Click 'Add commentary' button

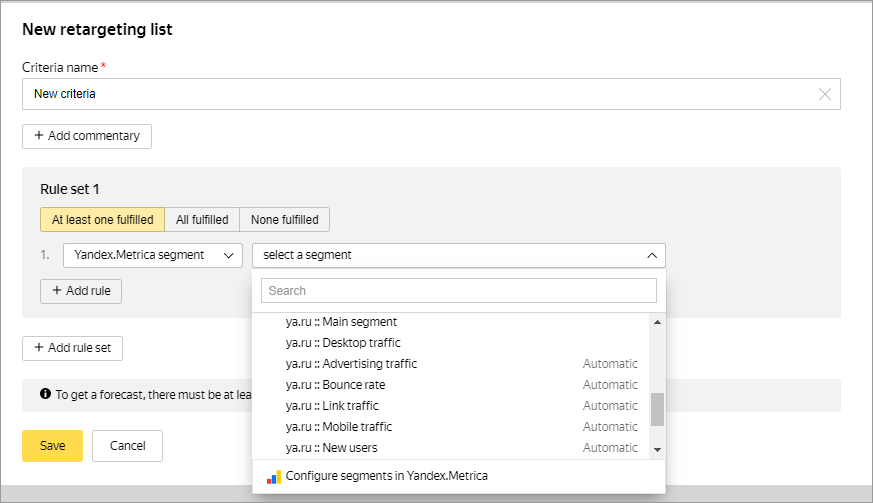coord(87,136)
